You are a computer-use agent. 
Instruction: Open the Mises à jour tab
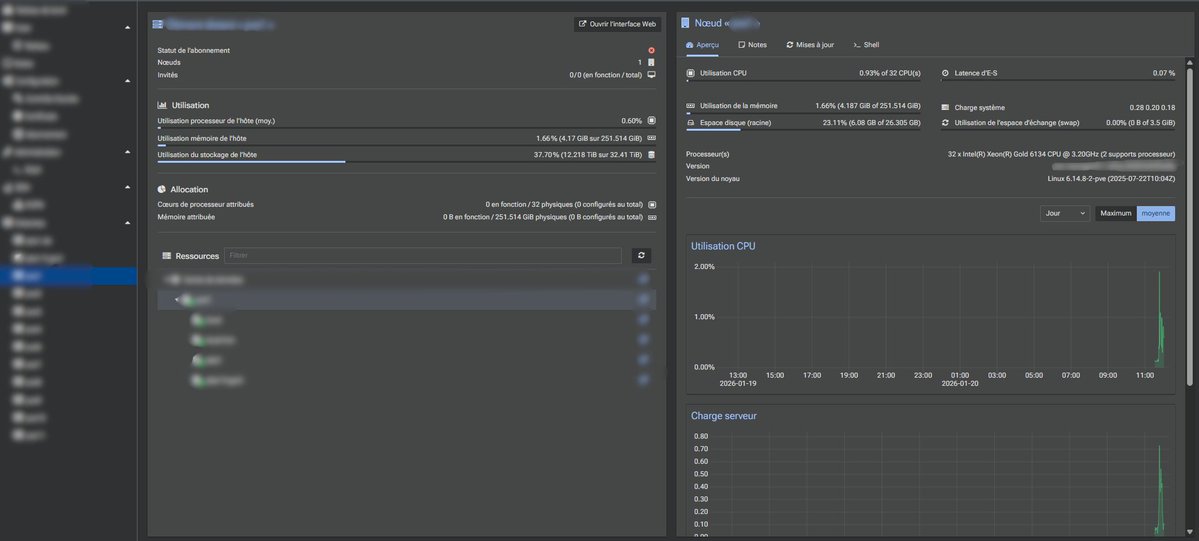tap(810, 45)
